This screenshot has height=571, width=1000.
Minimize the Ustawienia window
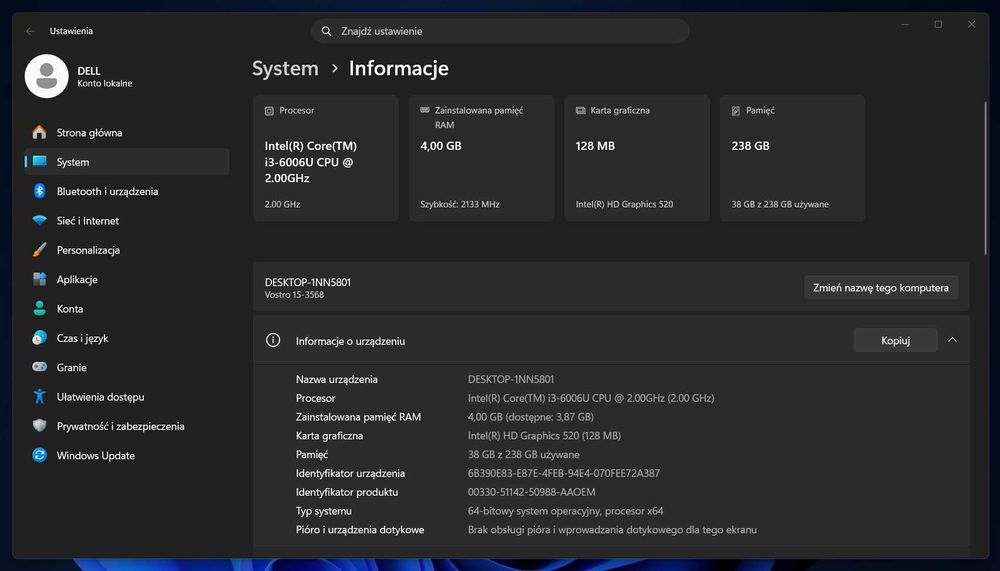(905, 24)
